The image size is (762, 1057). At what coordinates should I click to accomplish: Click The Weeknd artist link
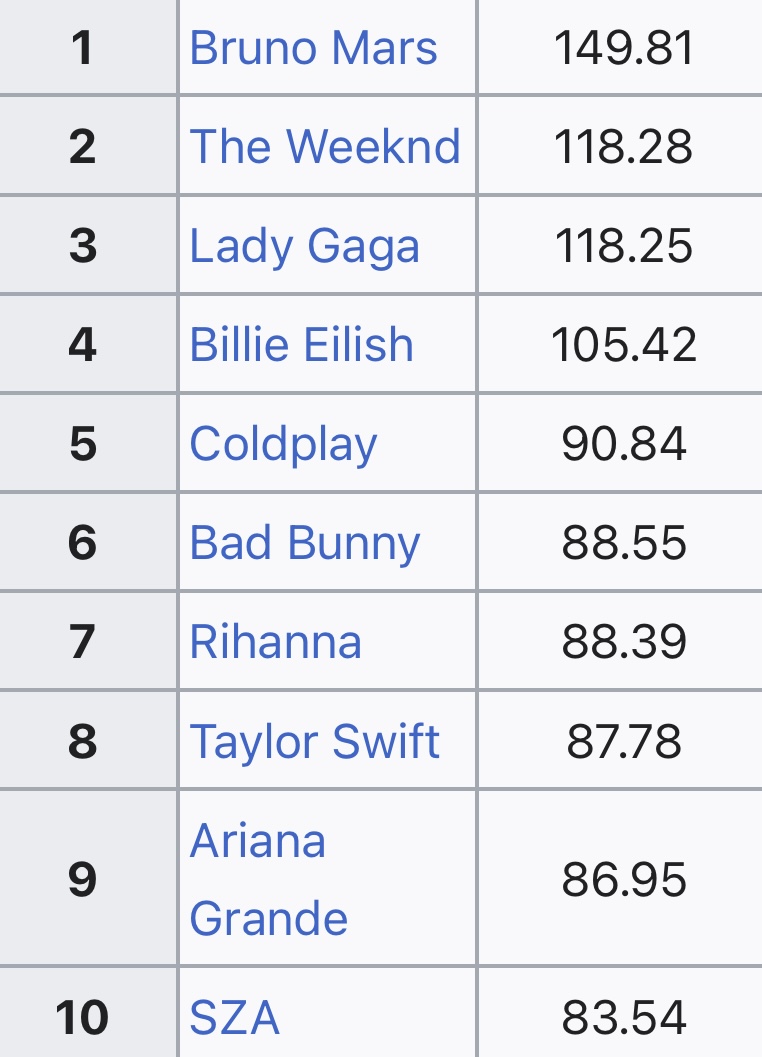[x=325, y=146]
